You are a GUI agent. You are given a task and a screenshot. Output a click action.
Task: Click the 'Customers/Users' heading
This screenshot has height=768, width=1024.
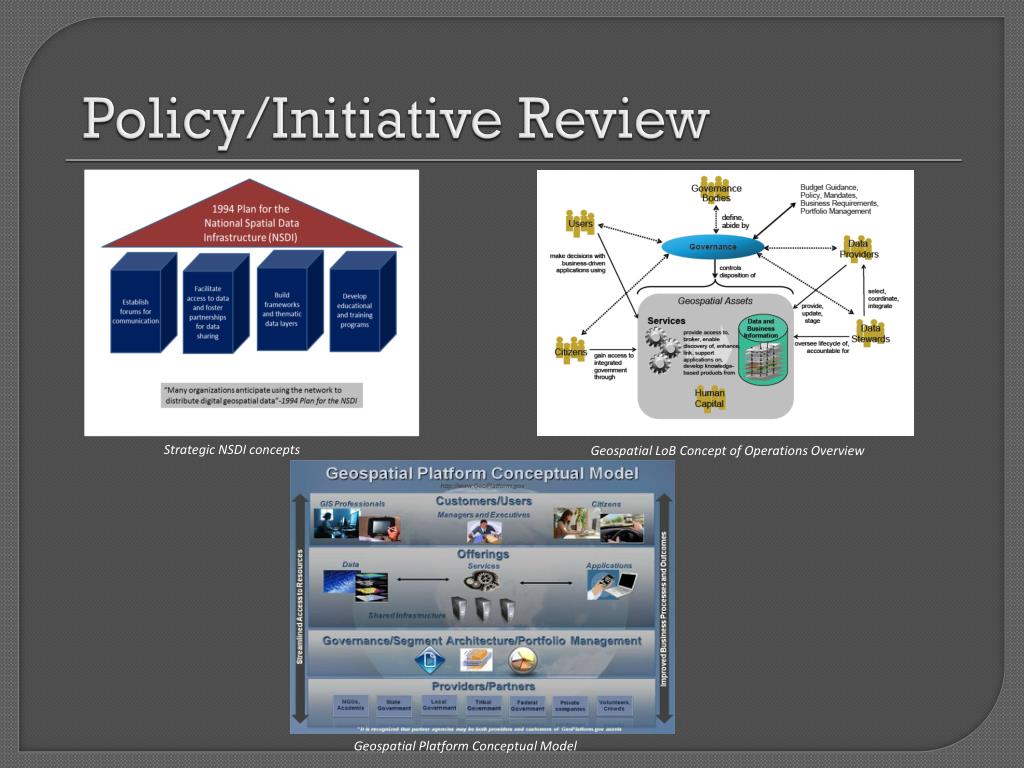[483, 502]
